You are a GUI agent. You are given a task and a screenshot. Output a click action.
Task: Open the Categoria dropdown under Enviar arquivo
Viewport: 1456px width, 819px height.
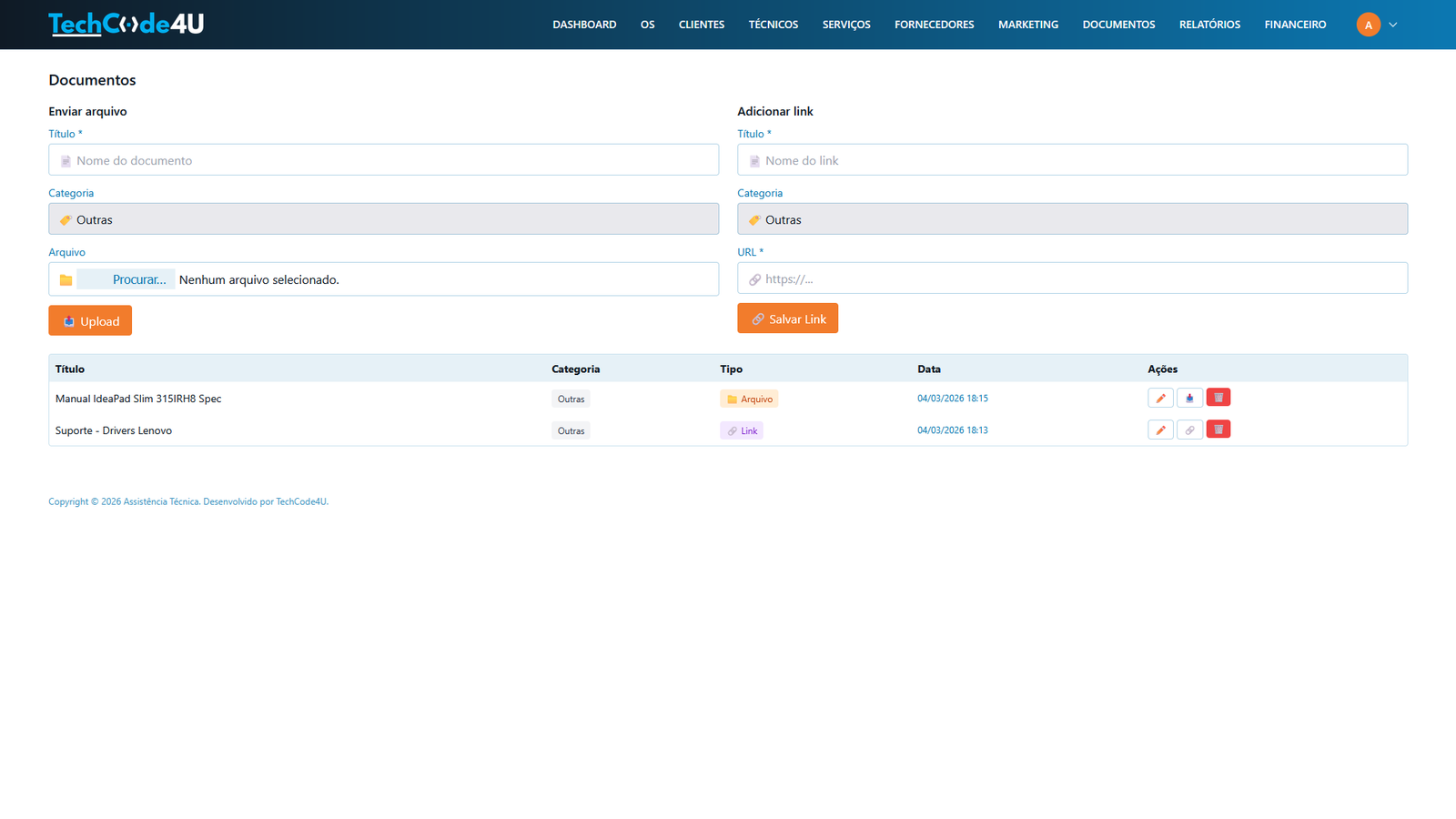pyautogui.click(x=383, y=218)
